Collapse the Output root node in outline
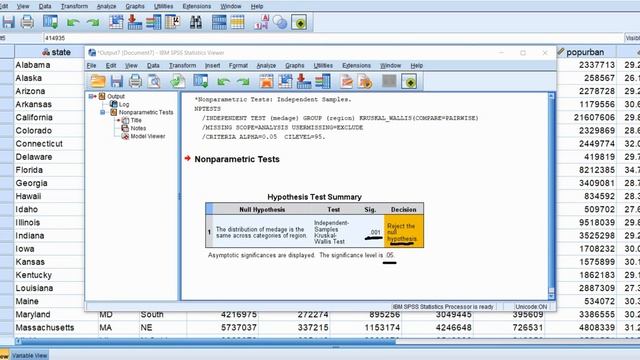 pos(91,96)
